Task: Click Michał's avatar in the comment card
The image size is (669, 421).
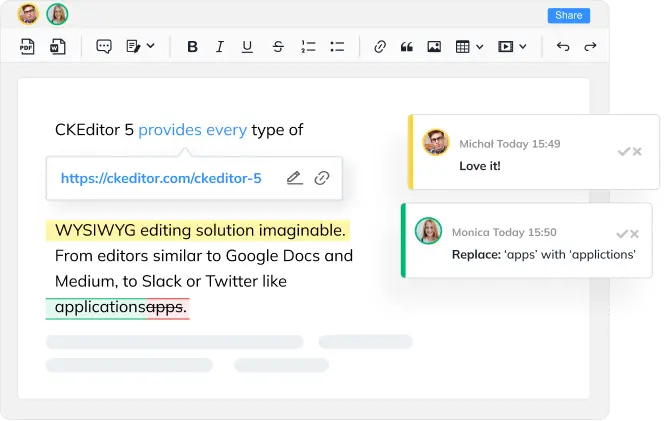Action: click(x=436, y=142)
